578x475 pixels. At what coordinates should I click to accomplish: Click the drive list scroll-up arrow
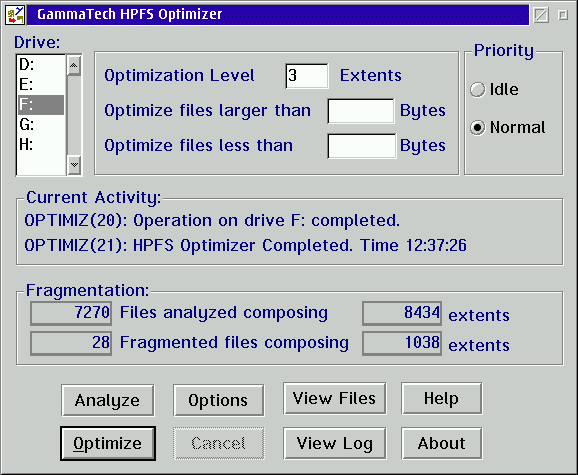[74, 66]
